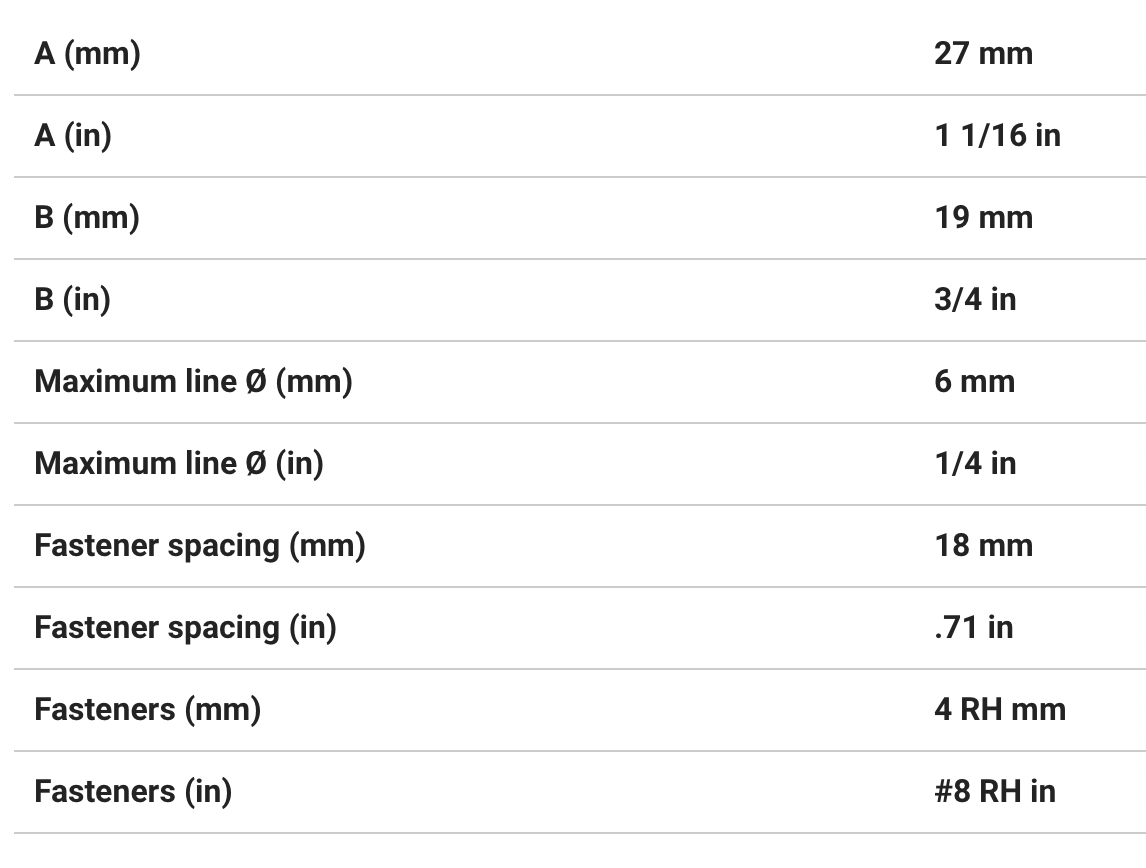Select the 18 mm spacing value

[983, 545]
